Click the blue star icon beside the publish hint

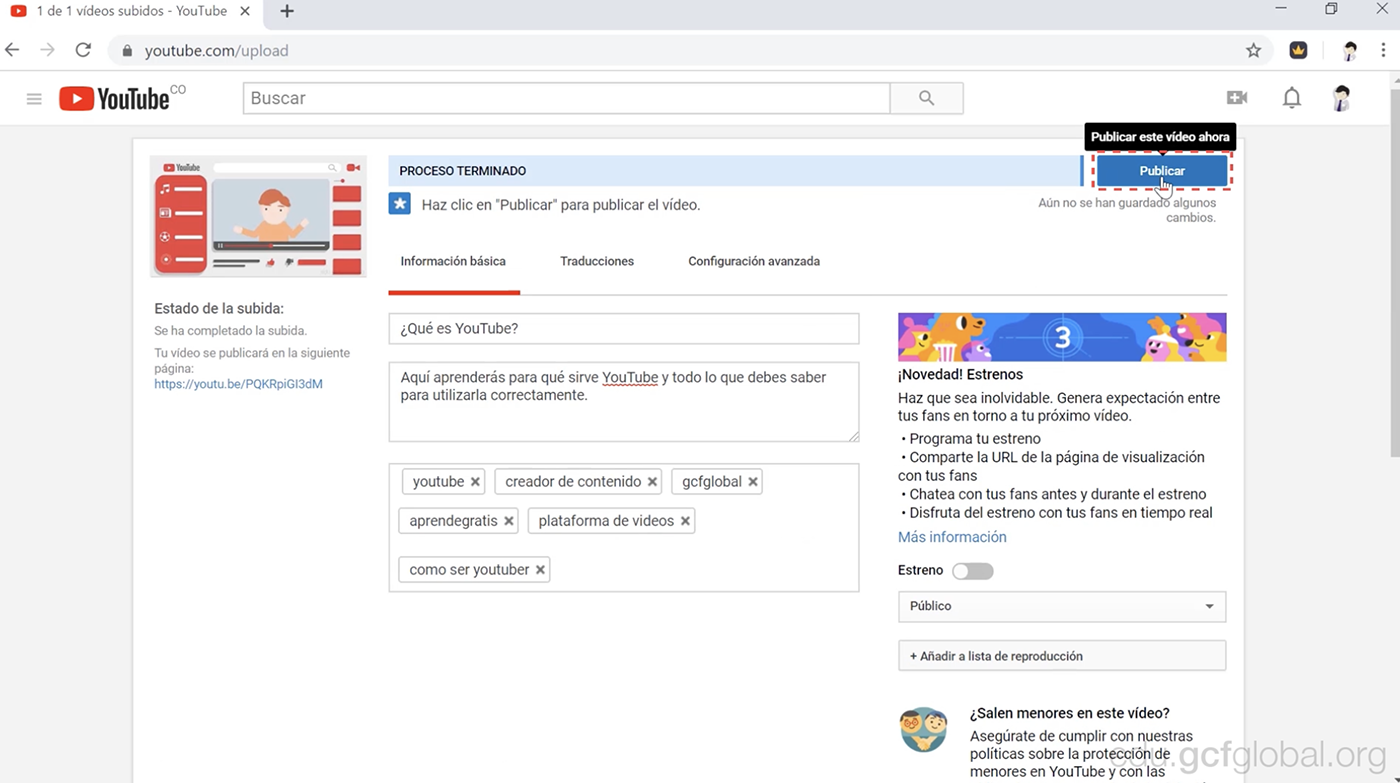coord(399,204)
